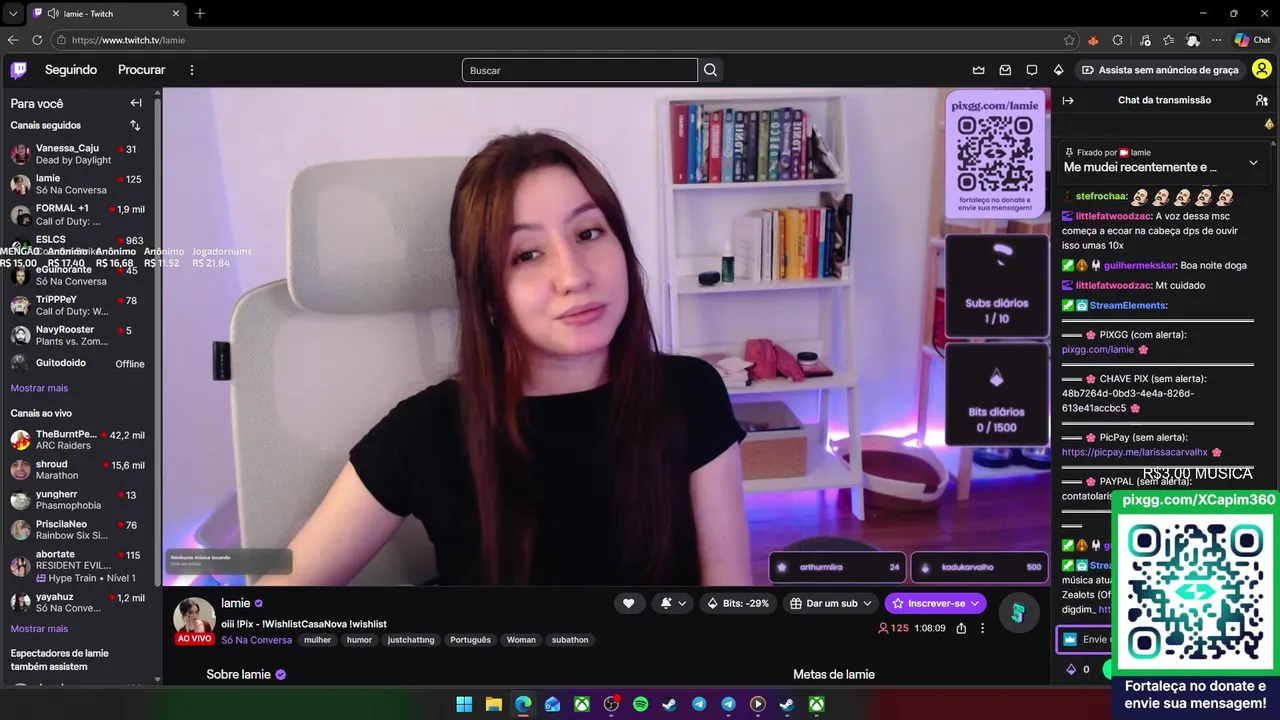Select the subathon tag
This screenshot has height=720, width=1280.
(x=570, y=640)
